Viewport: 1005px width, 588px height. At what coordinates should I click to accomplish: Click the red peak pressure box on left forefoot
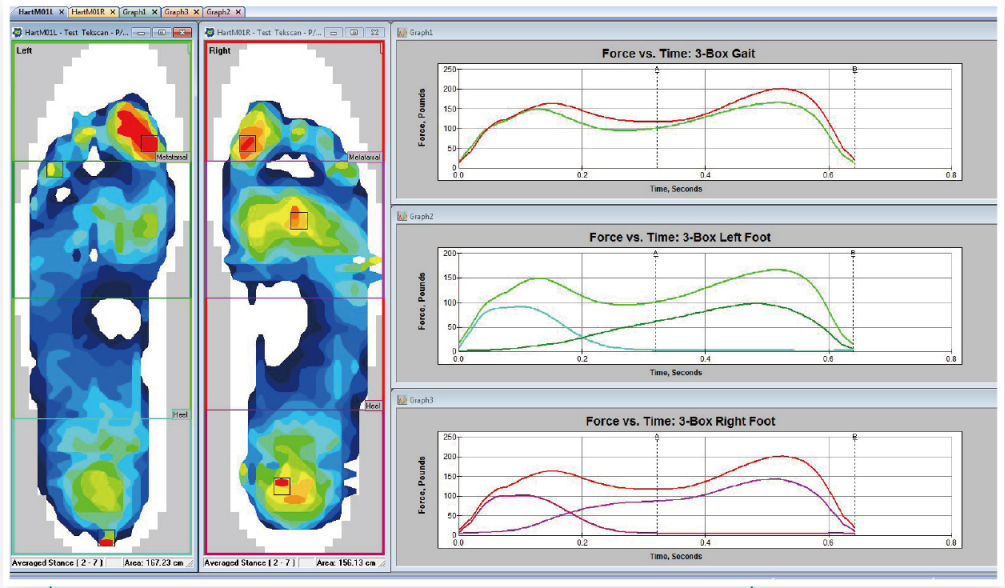(x=149, y=143)
